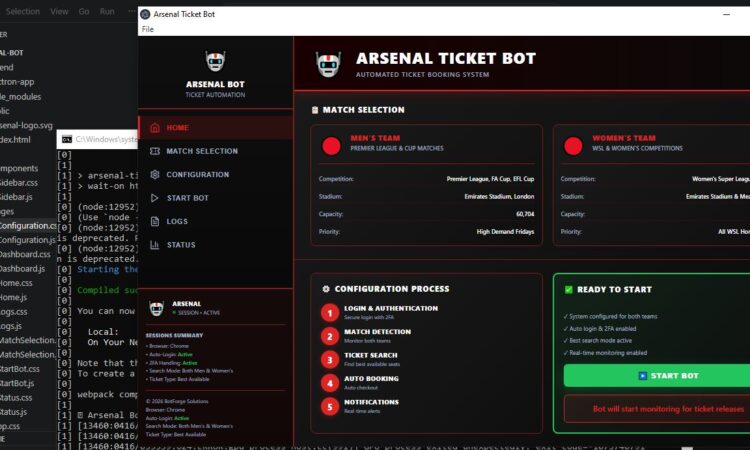Click the Match Selection sidebar icon
This screenshot has width=750, height=450.
click(x=155, y=151)
